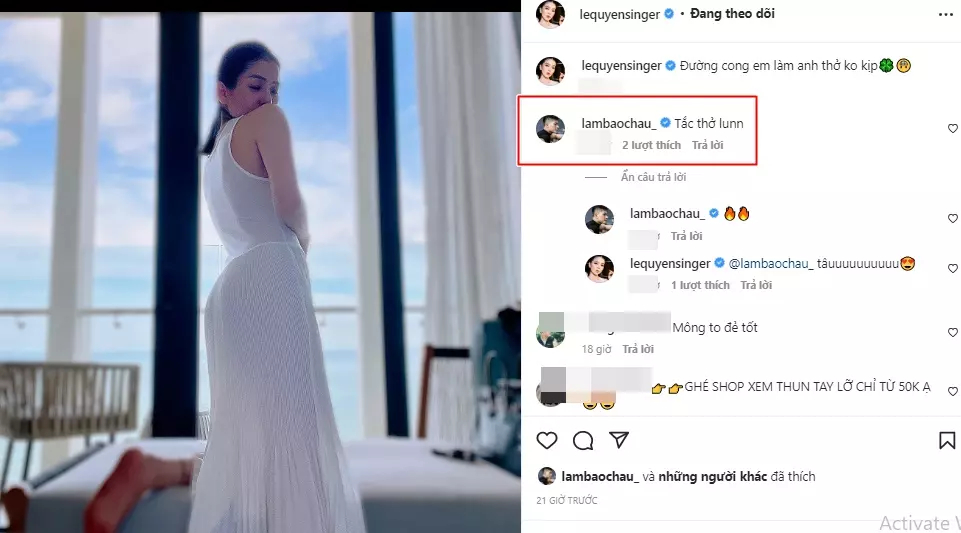
Task: Open comments with the speech bubble icon
Action: [x=583, y=440]
